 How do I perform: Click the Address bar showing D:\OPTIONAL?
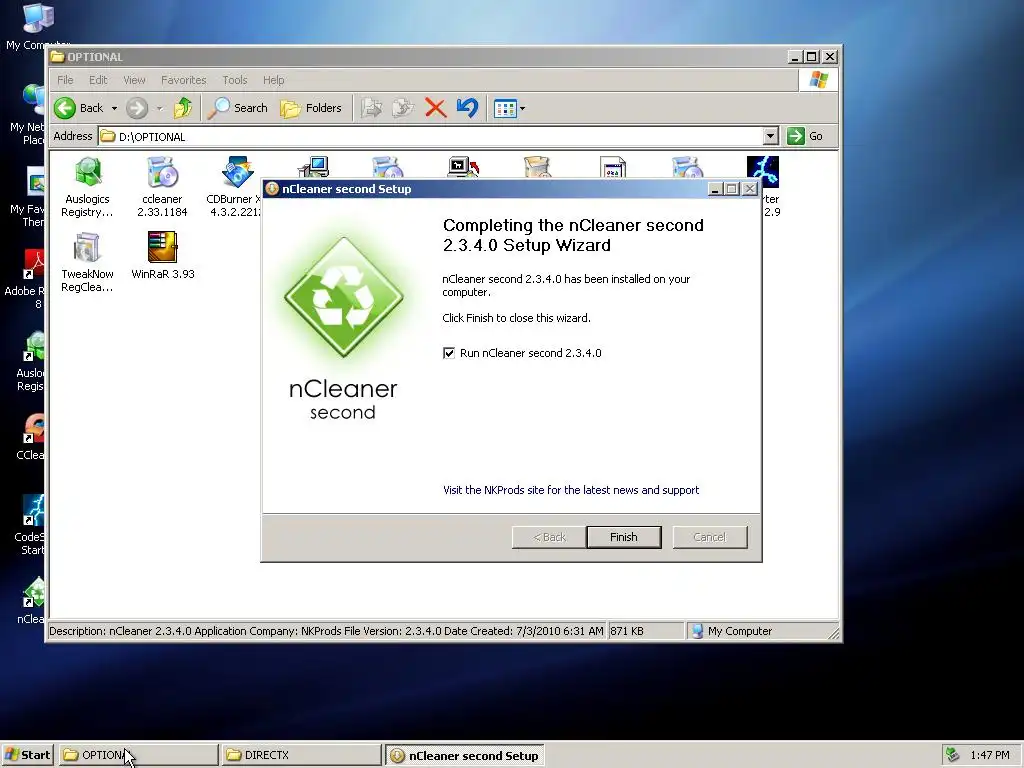(x=430, y=136)
